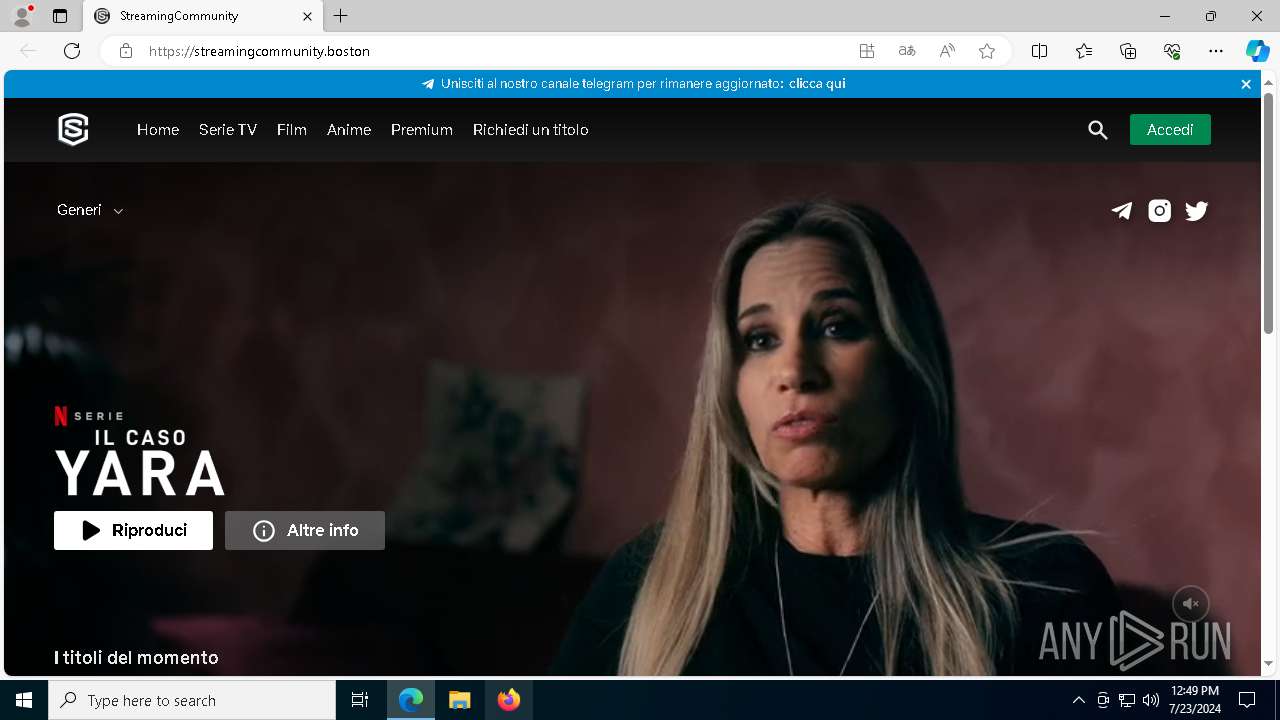Click the translate page icon
The width and height of the screenshot is (1280, 720).
click(907, 51)
